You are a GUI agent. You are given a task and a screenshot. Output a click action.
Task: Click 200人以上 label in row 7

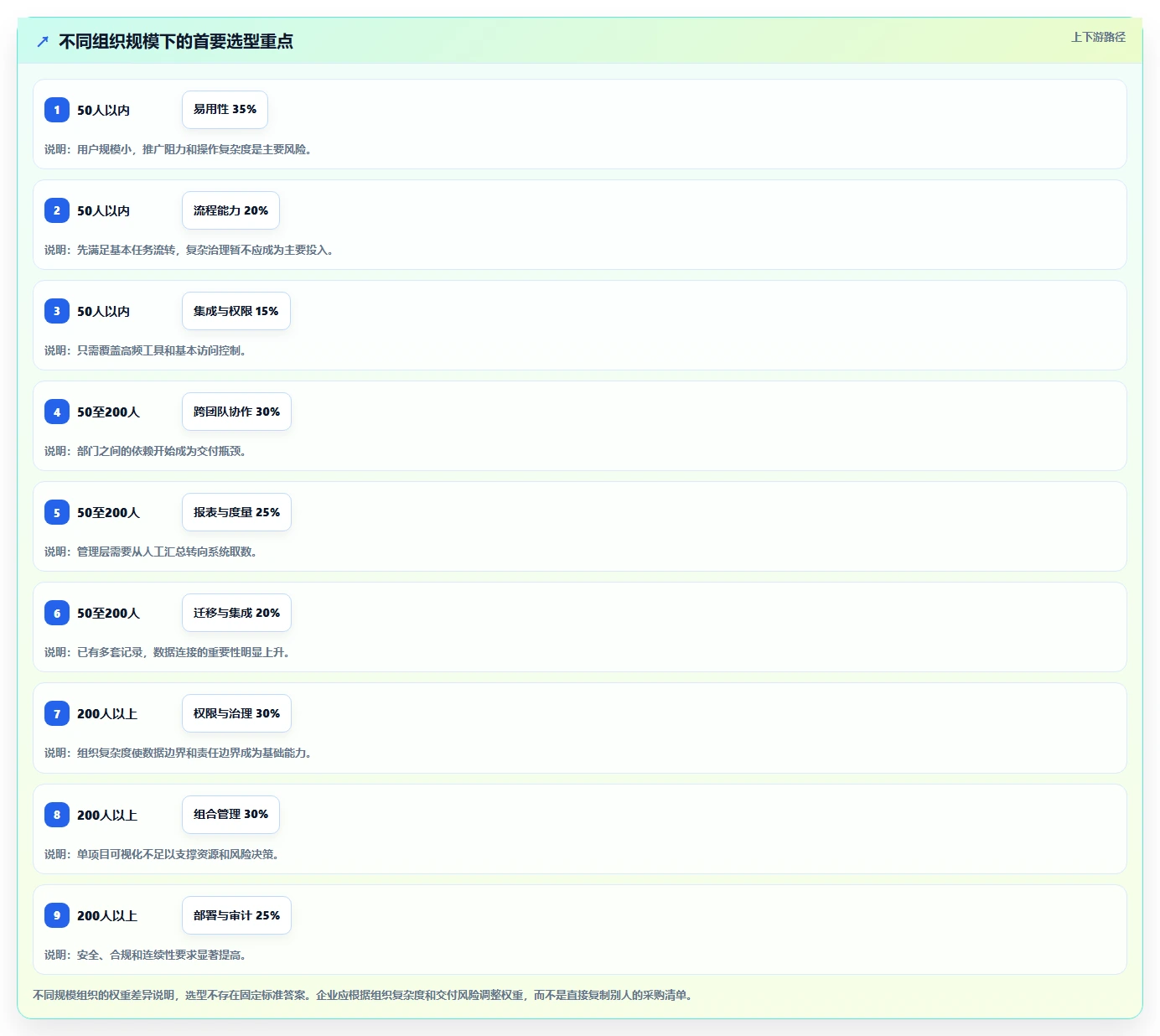107,713
